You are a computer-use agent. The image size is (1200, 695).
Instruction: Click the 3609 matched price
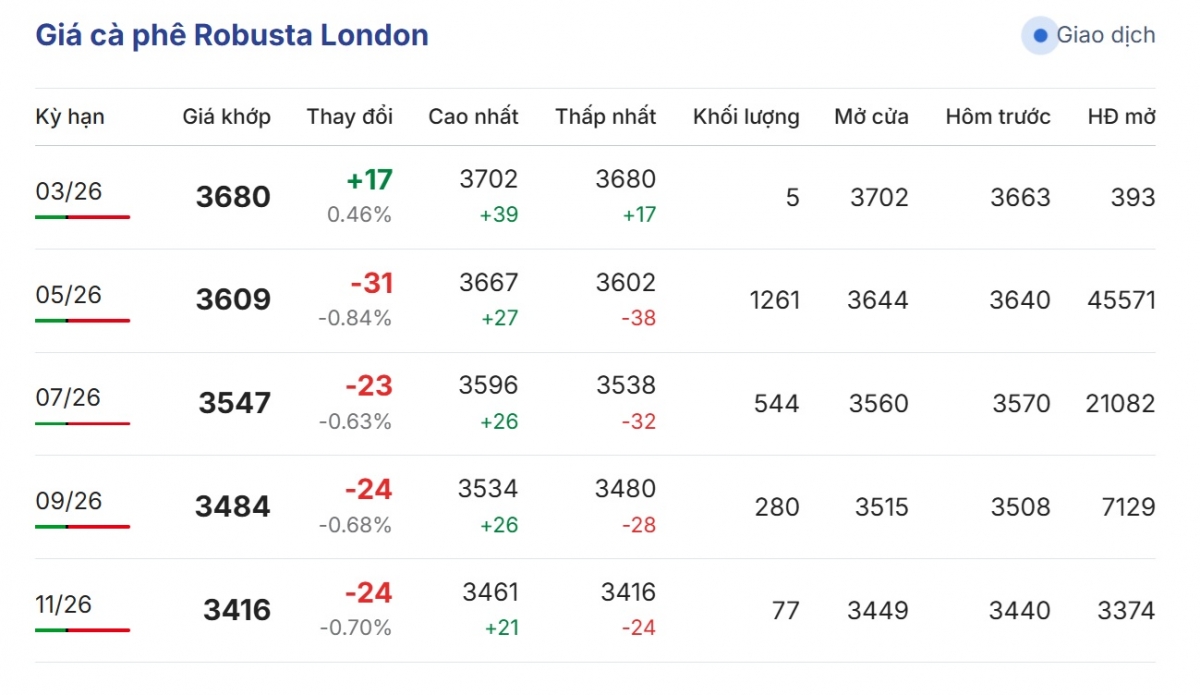pos(233,300)
